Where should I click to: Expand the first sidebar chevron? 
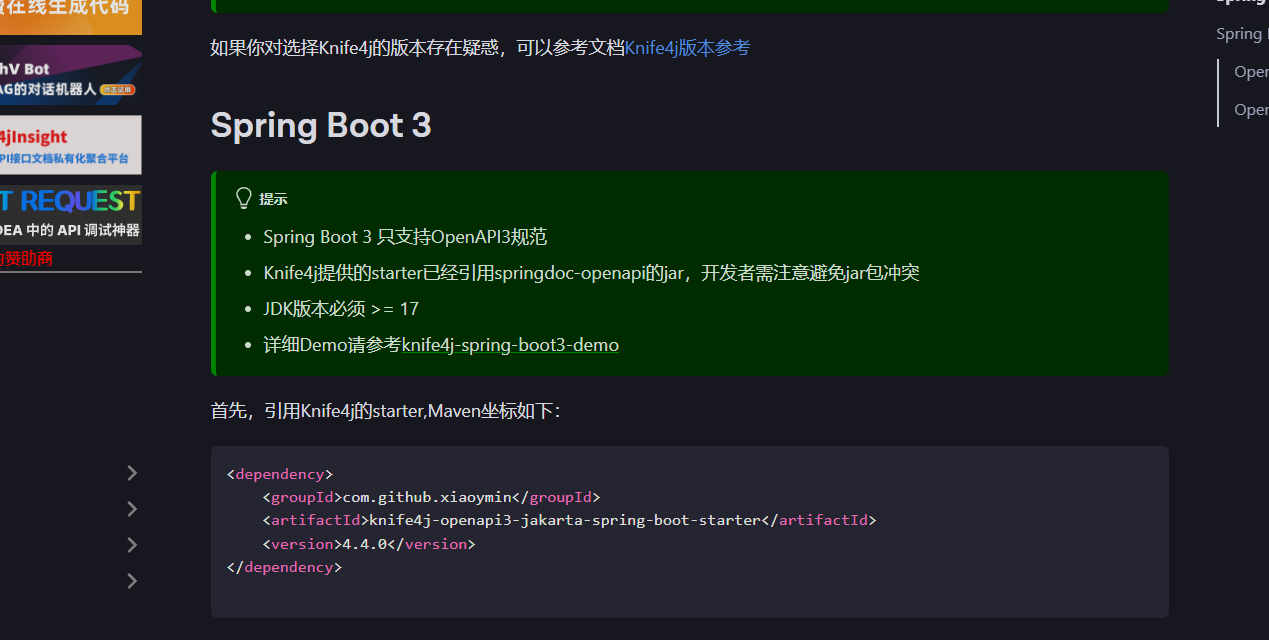point(131,472)
